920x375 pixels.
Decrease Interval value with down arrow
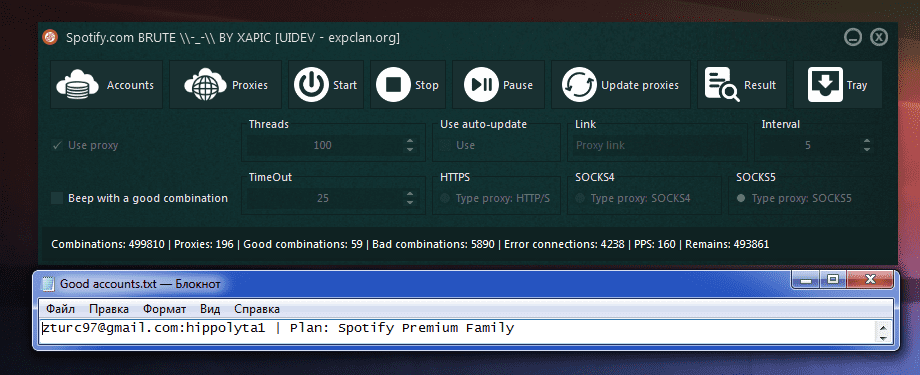pos(867,150)
